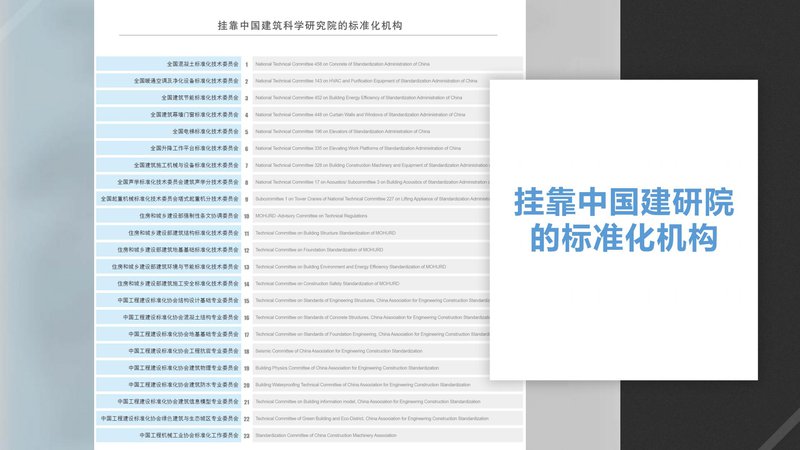
Task: Click text Standards of Foundation Engineering committee
Action: (x=372, y=334)
